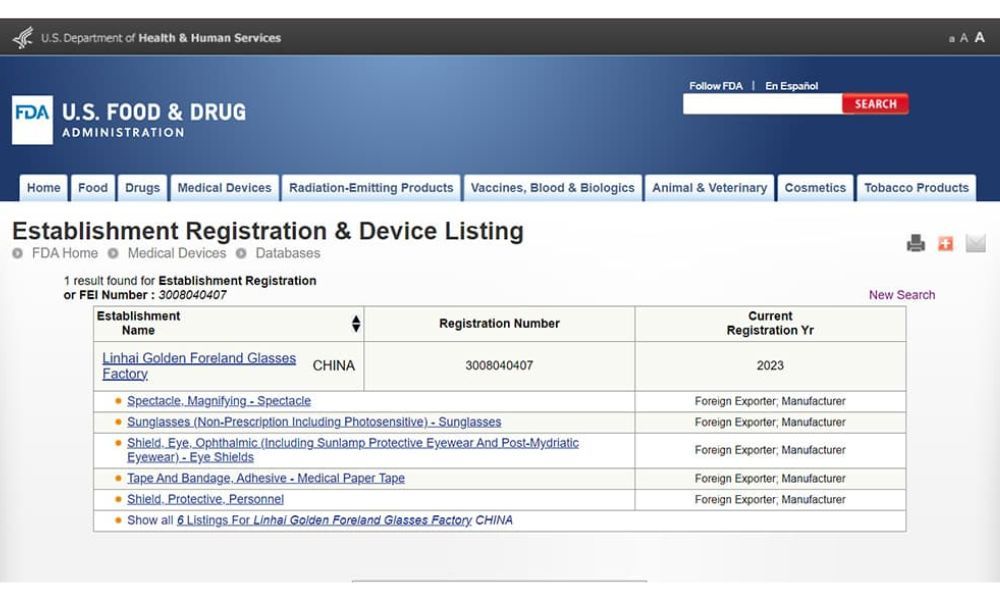Click the red plus share icon
The width and height of the screenshot is (1000, 600).
[x=945, y=243]
